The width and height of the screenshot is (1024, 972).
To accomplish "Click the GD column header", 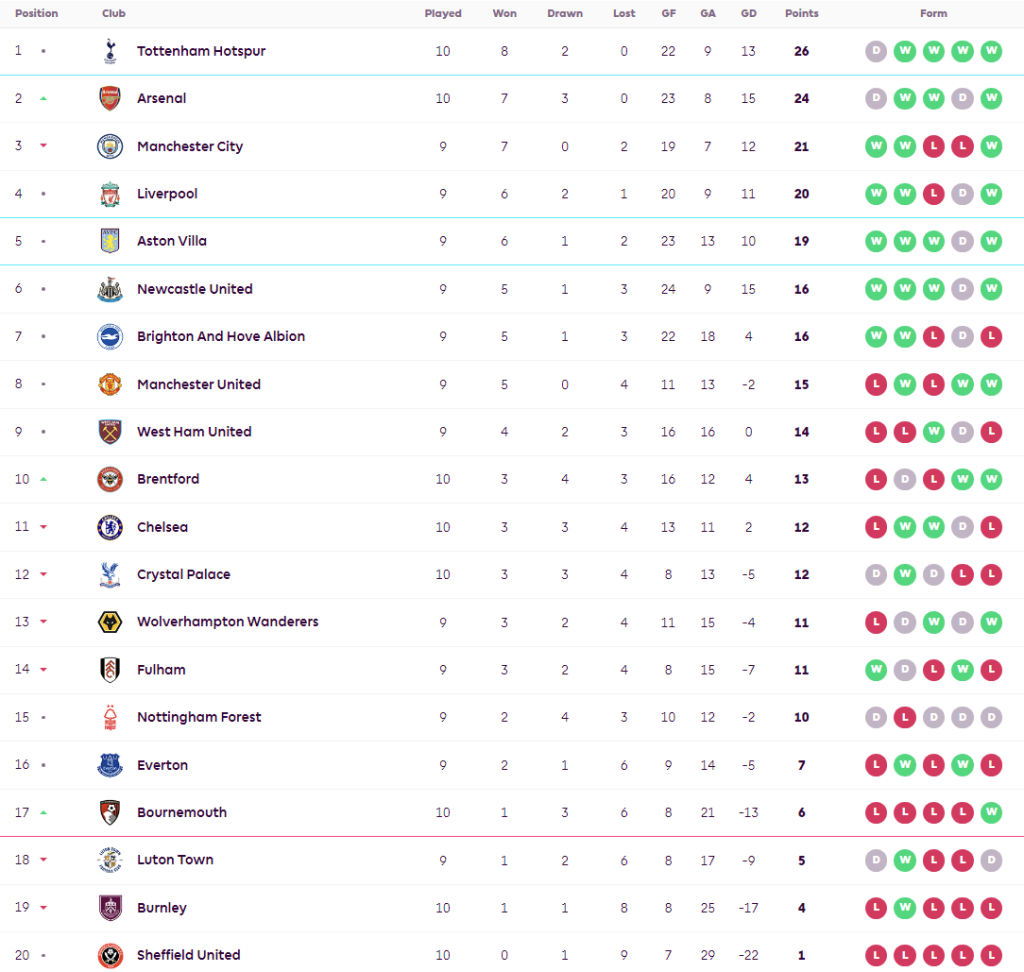I will pos(748,14).
